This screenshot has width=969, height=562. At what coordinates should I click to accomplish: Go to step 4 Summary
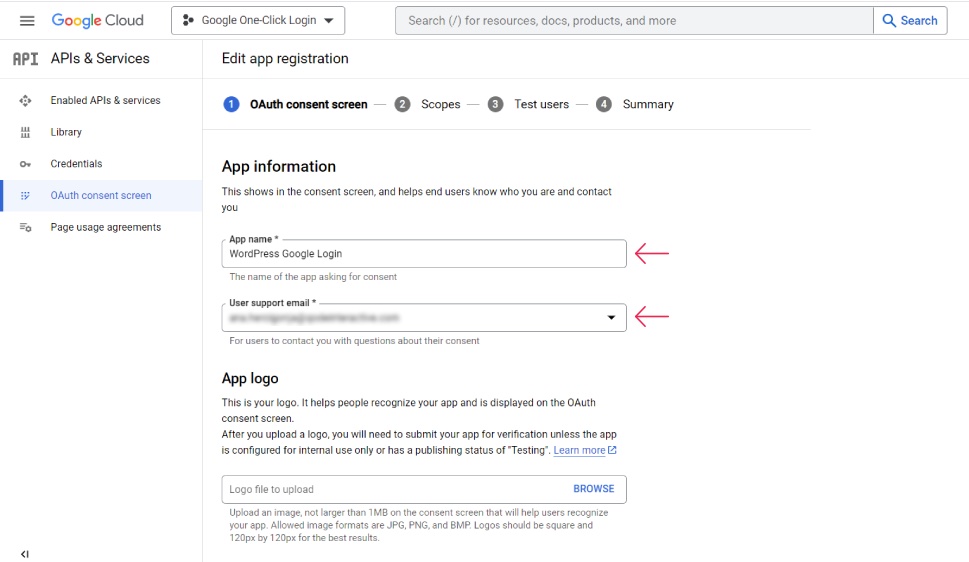tap(635, 104)
